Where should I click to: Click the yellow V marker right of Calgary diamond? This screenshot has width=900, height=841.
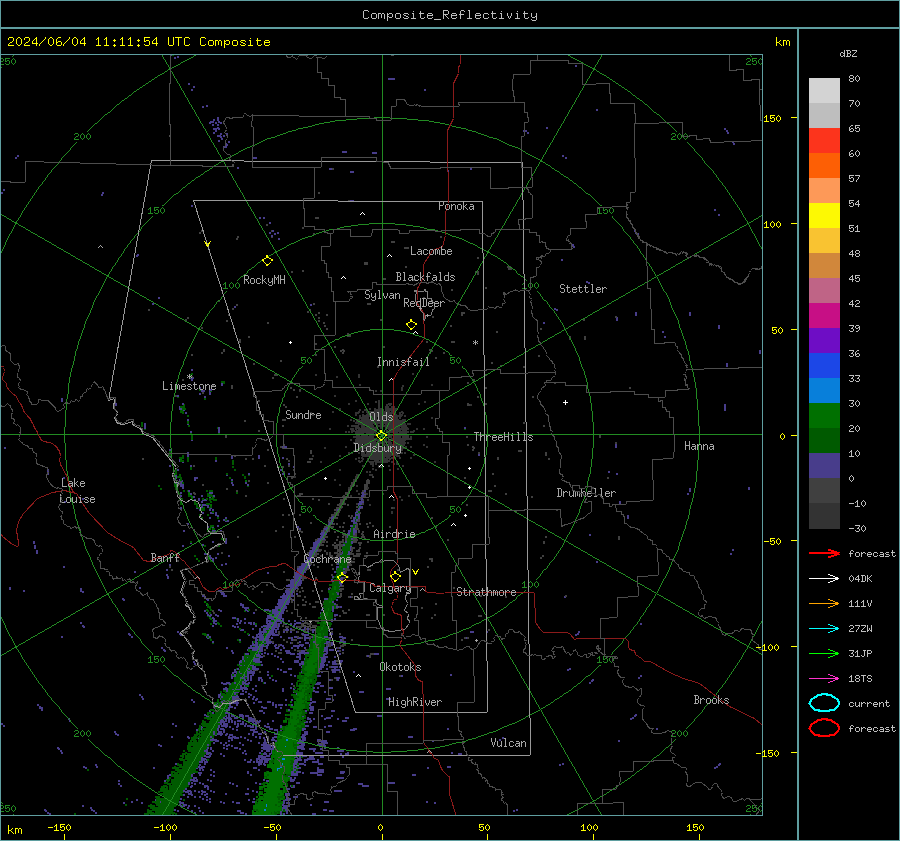tap(416, 572)
